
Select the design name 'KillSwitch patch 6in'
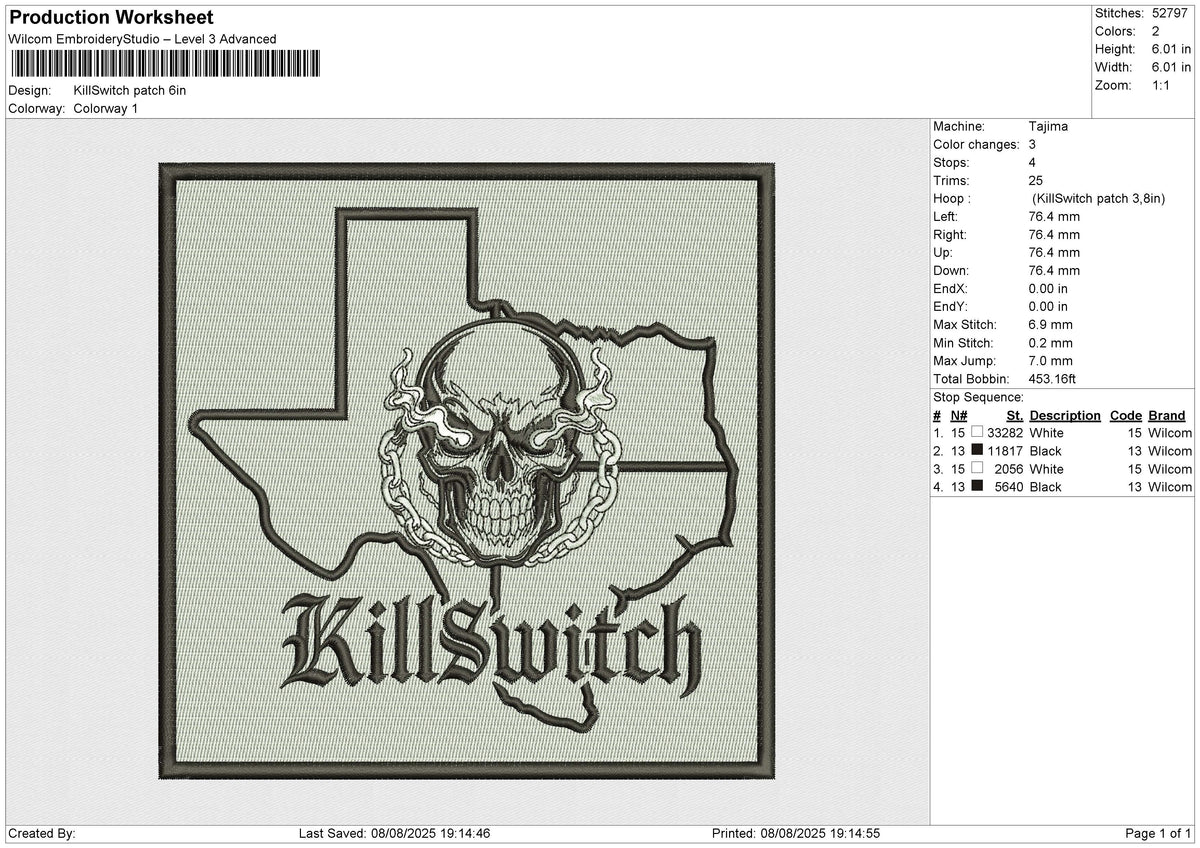pyautogui.click(x=130, y=90)
